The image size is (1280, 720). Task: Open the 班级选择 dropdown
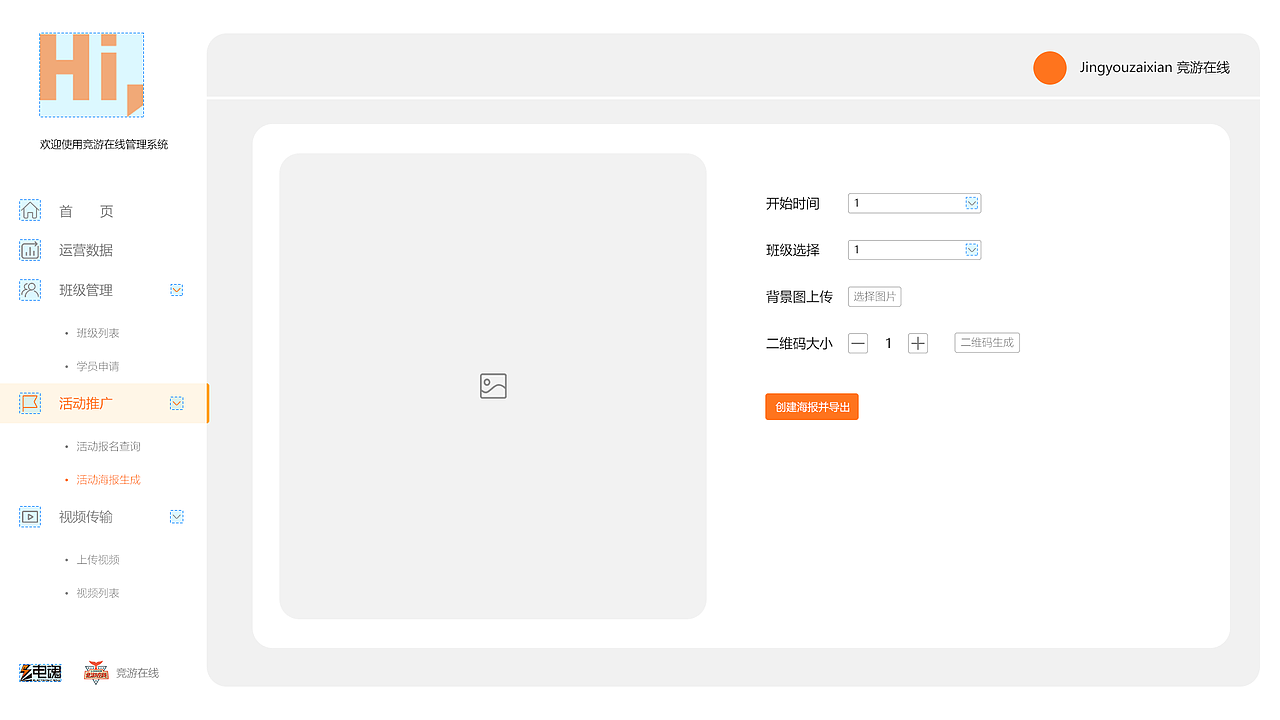(914, 250)
